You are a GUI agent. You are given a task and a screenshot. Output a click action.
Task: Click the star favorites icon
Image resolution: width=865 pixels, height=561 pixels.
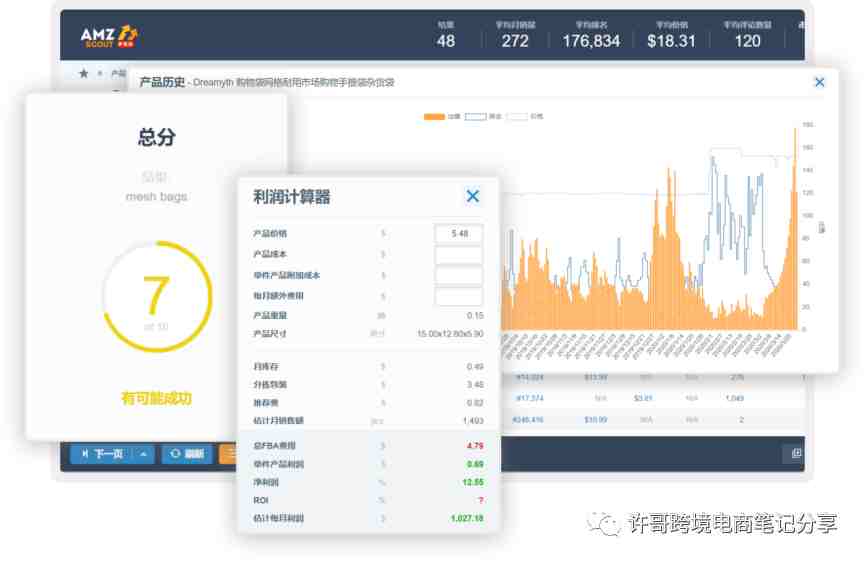(x=84, y=73)
